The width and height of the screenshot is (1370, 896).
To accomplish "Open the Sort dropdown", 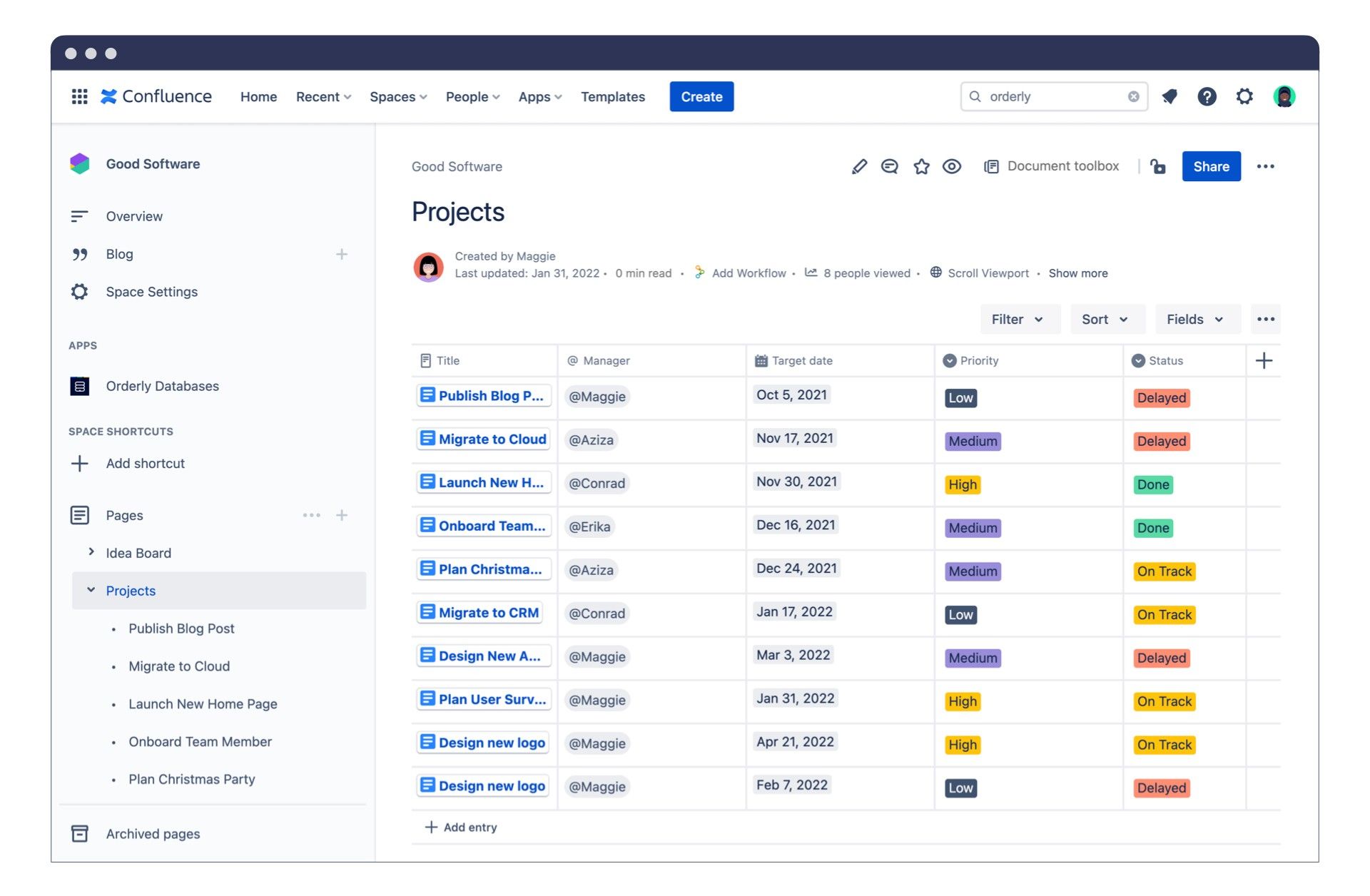I will [x=1104, y=319].
